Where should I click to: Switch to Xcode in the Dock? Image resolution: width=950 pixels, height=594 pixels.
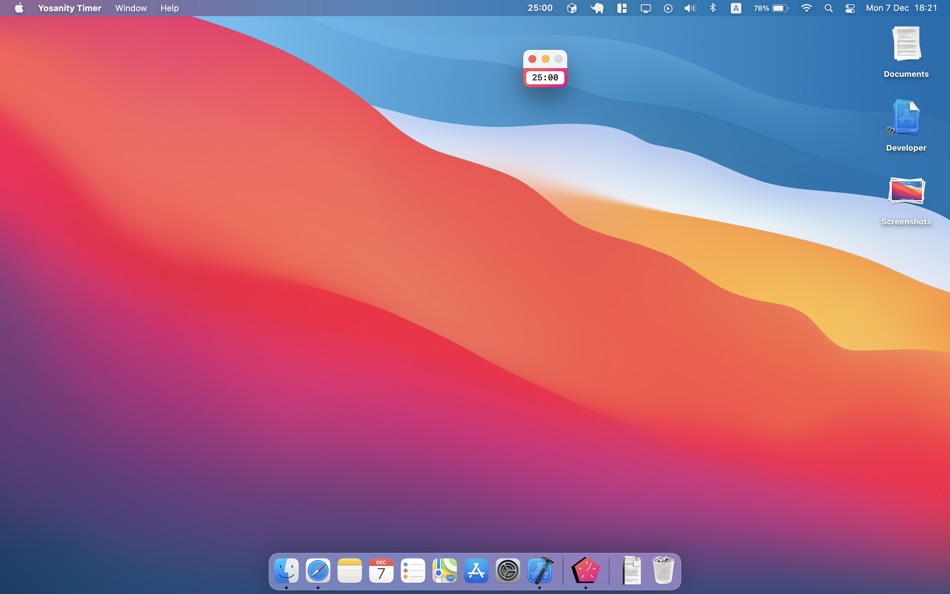[539, 570]
